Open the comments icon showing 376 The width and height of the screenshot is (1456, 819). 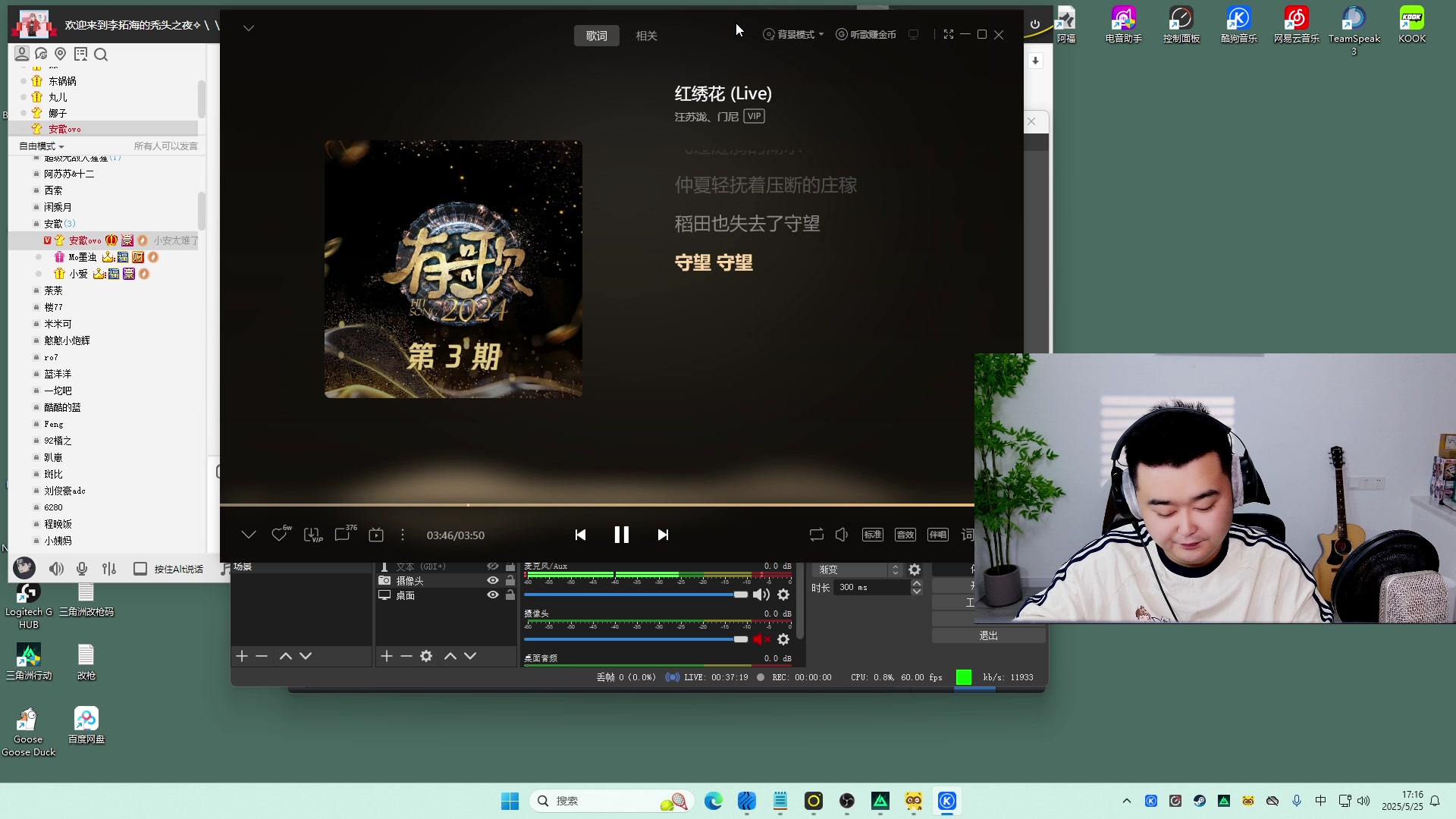click(344, 534)
